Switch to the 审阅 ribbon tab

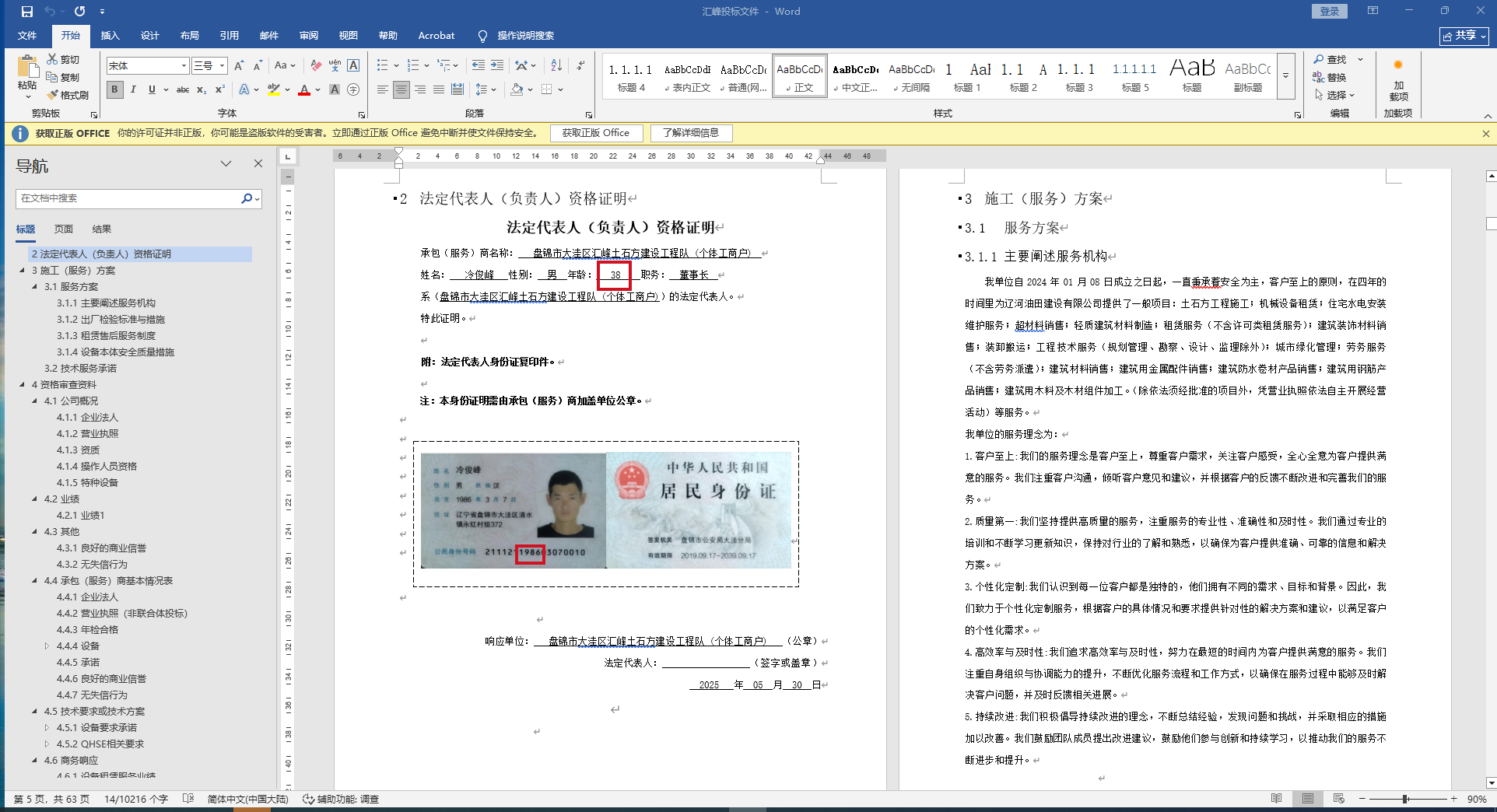309,36
